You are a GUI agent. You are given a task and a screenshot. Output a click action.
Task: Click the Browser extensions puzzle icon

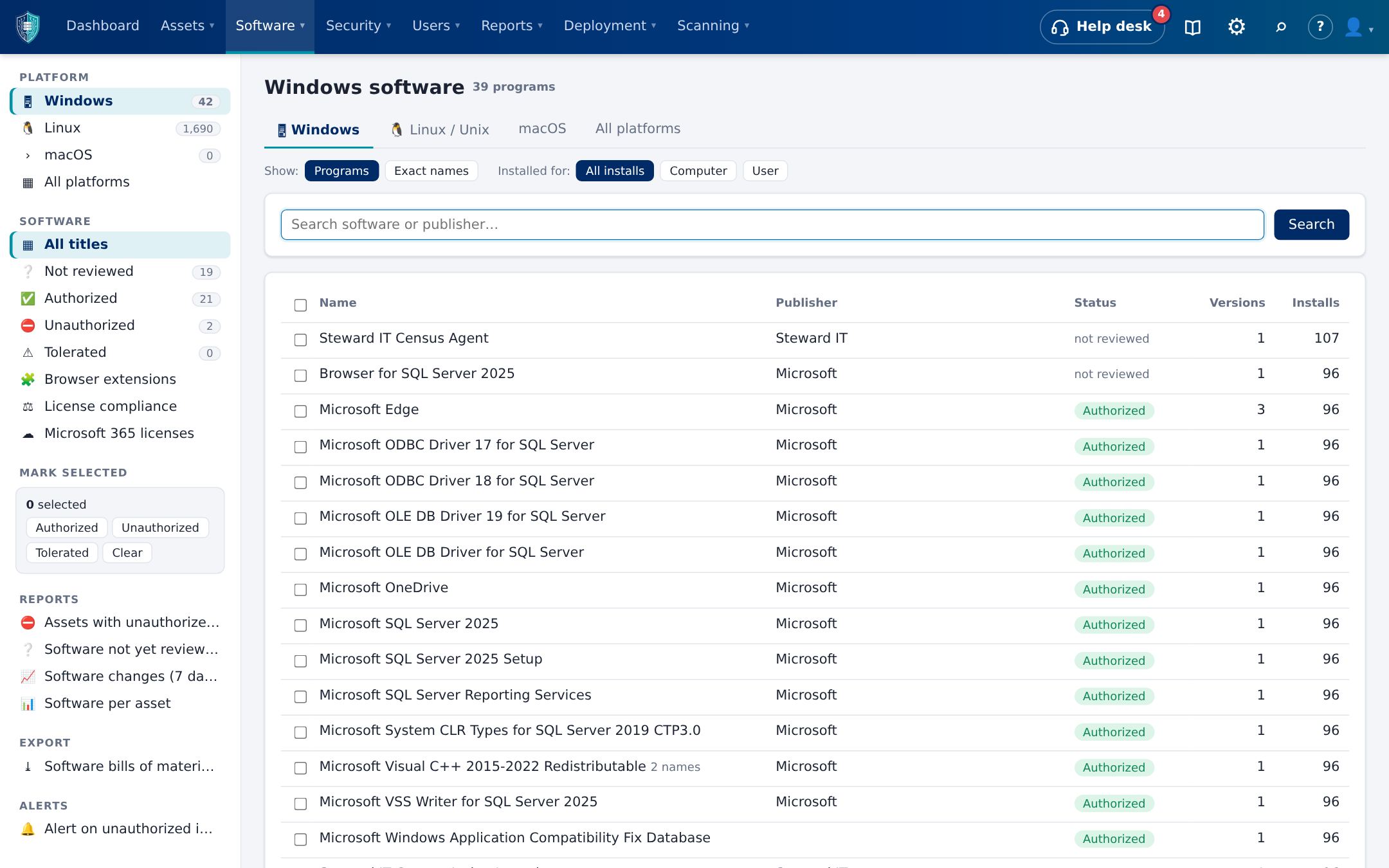(28, 379)
